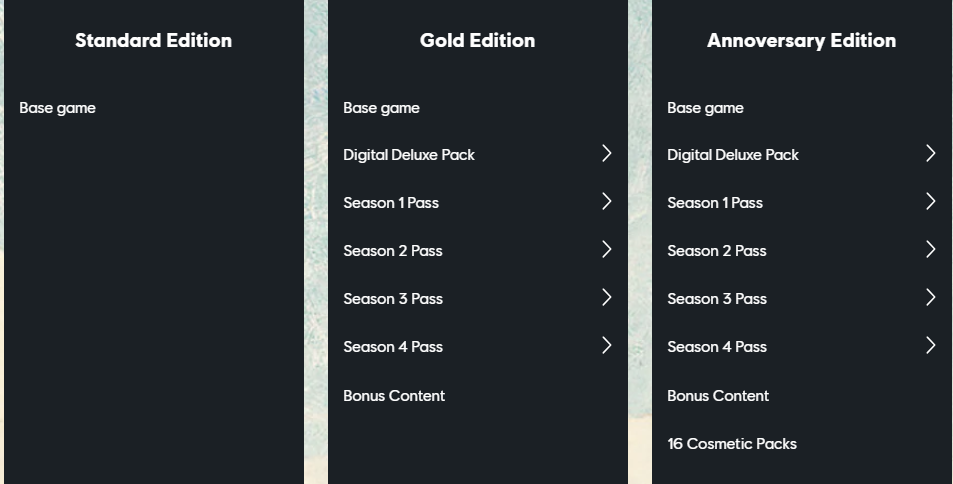Select the Gold Edition heading
953x484 pixels.
tap(477, 40)
